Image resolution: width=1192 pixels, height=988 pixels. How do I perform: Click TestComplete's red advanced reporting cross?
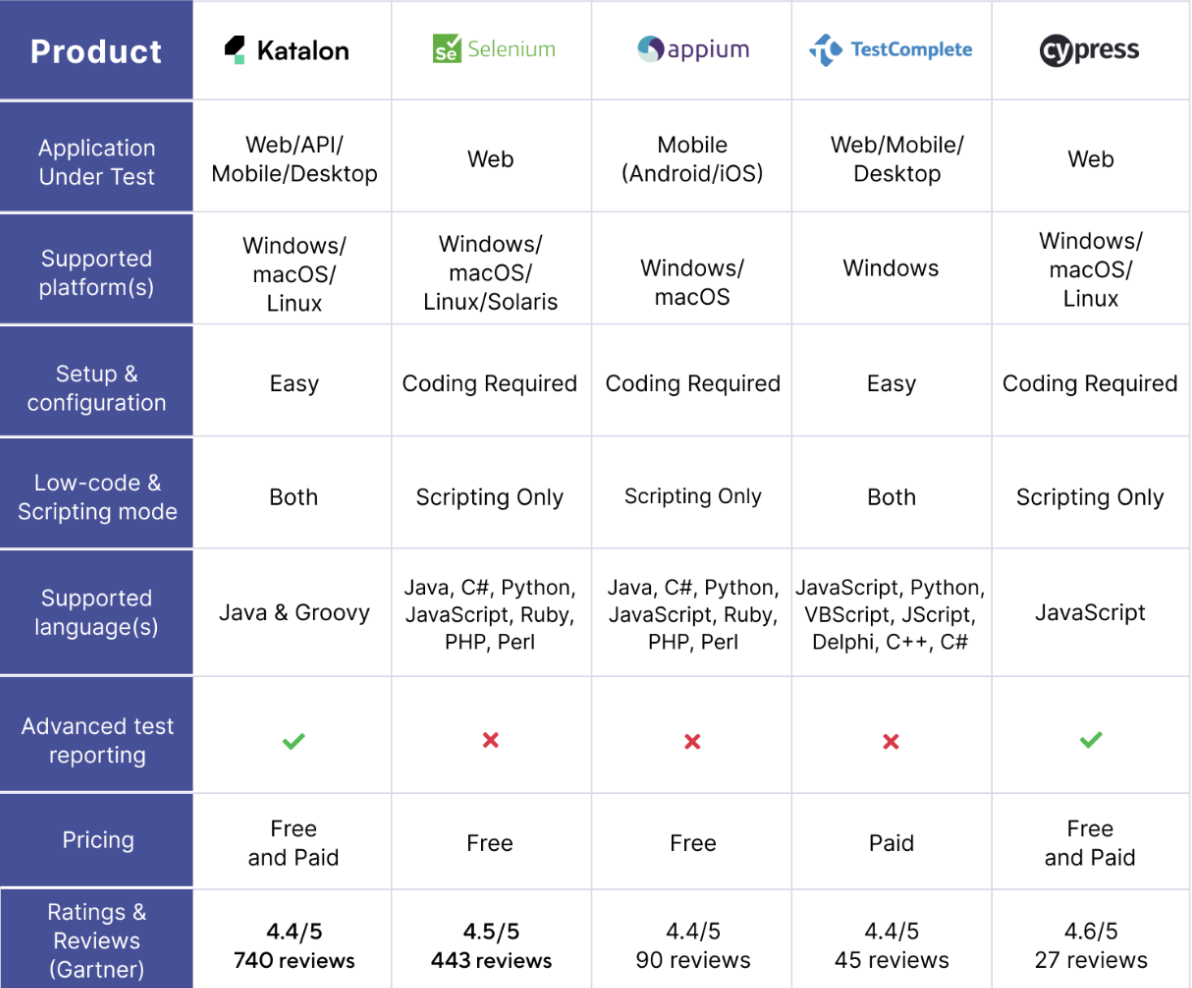tap(891, 741)
